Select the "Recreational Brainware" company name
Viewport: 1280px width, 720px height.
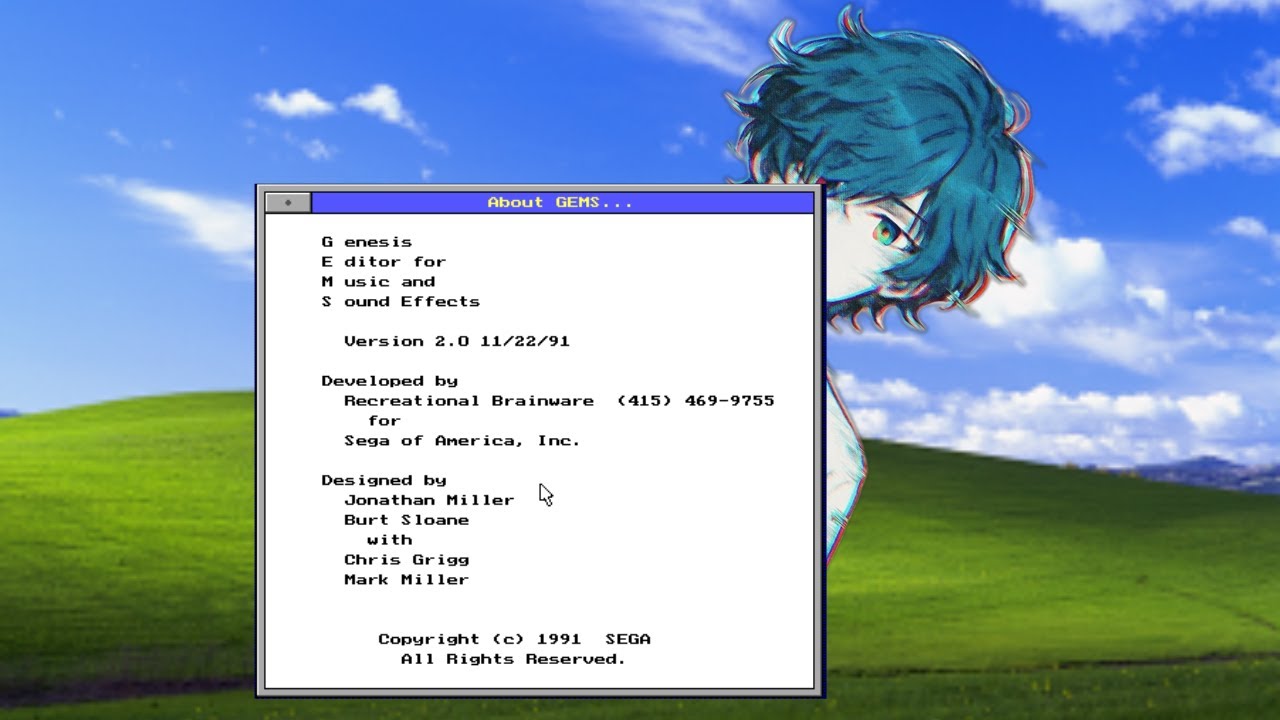click(x=469, y=401)
